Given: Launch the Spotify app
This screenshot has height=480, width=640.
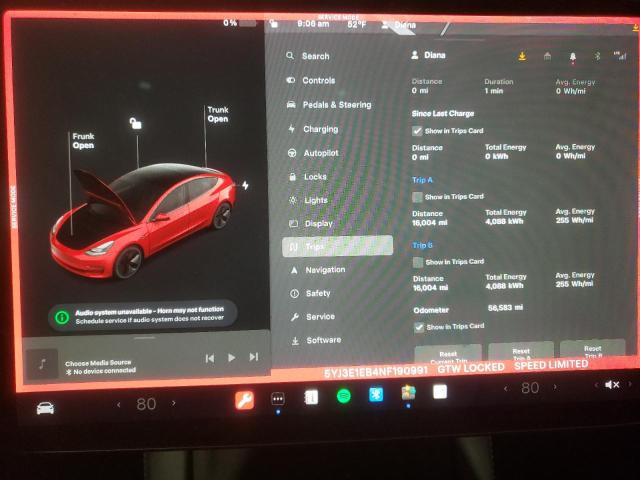Looking at the screenshot, I should coord(344,396).
